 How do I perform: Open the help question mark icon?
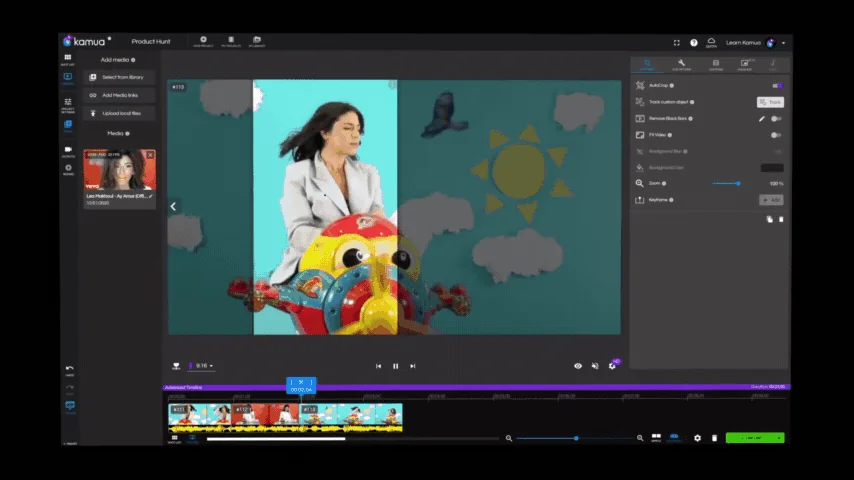pos(693,42)
